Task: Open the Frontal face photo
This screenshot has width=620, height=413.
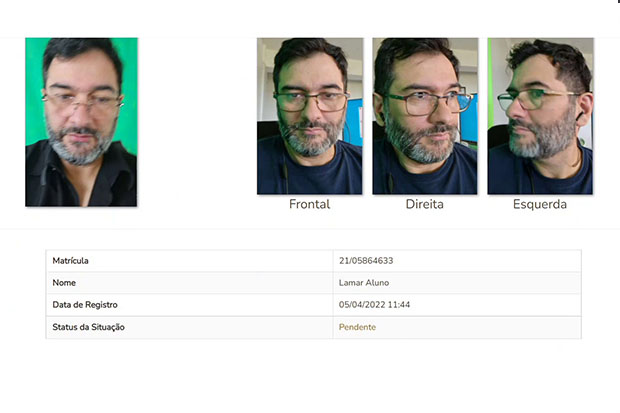Action: [x=310, y=116]
